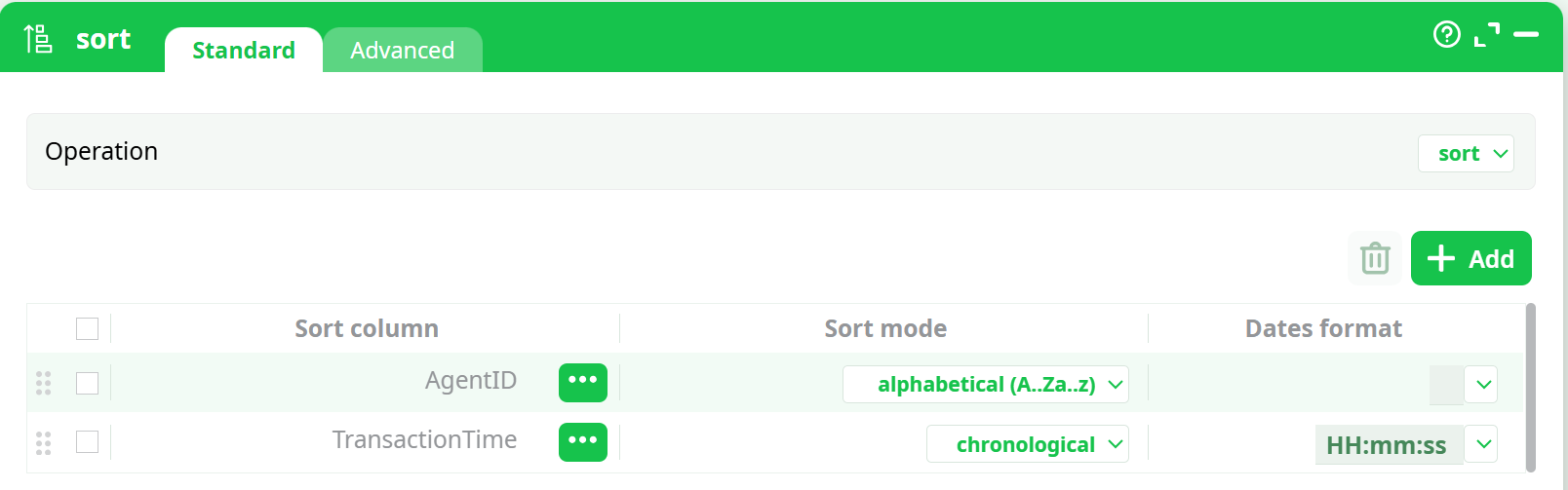
Task: Toggle the select-all header checkbox
Action: 88,329
